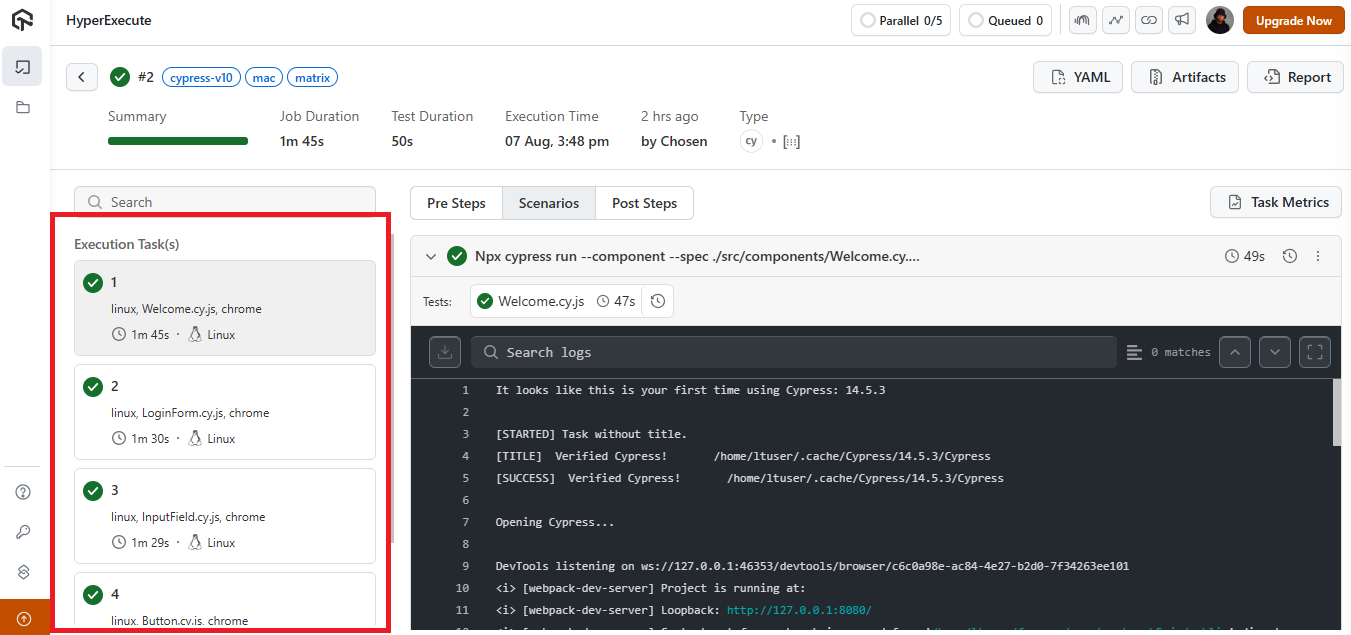Jump to next log search match
Screen dimensions: 1351x635
point(1274,352)
